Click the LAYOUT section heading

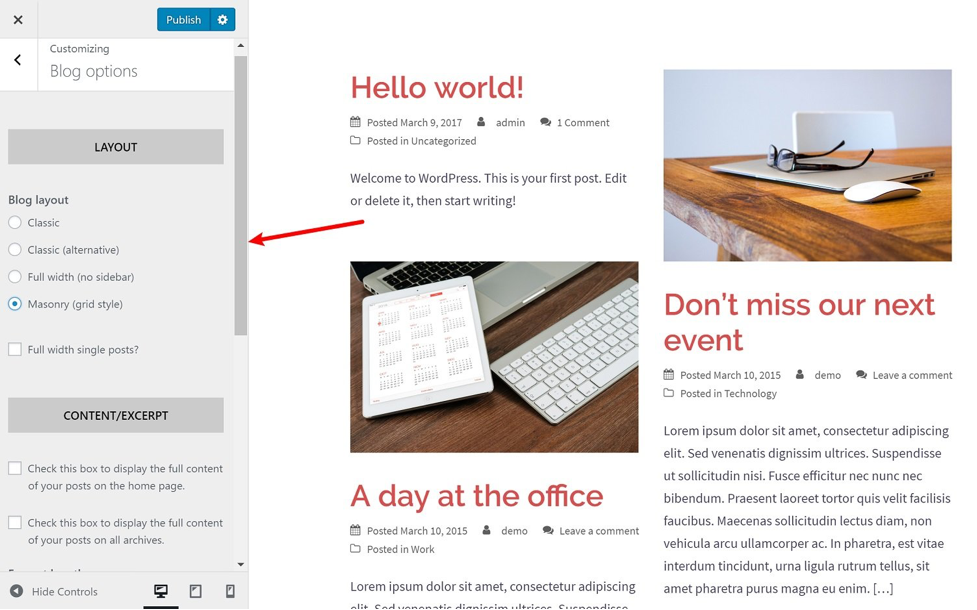(x=116, y=147)
